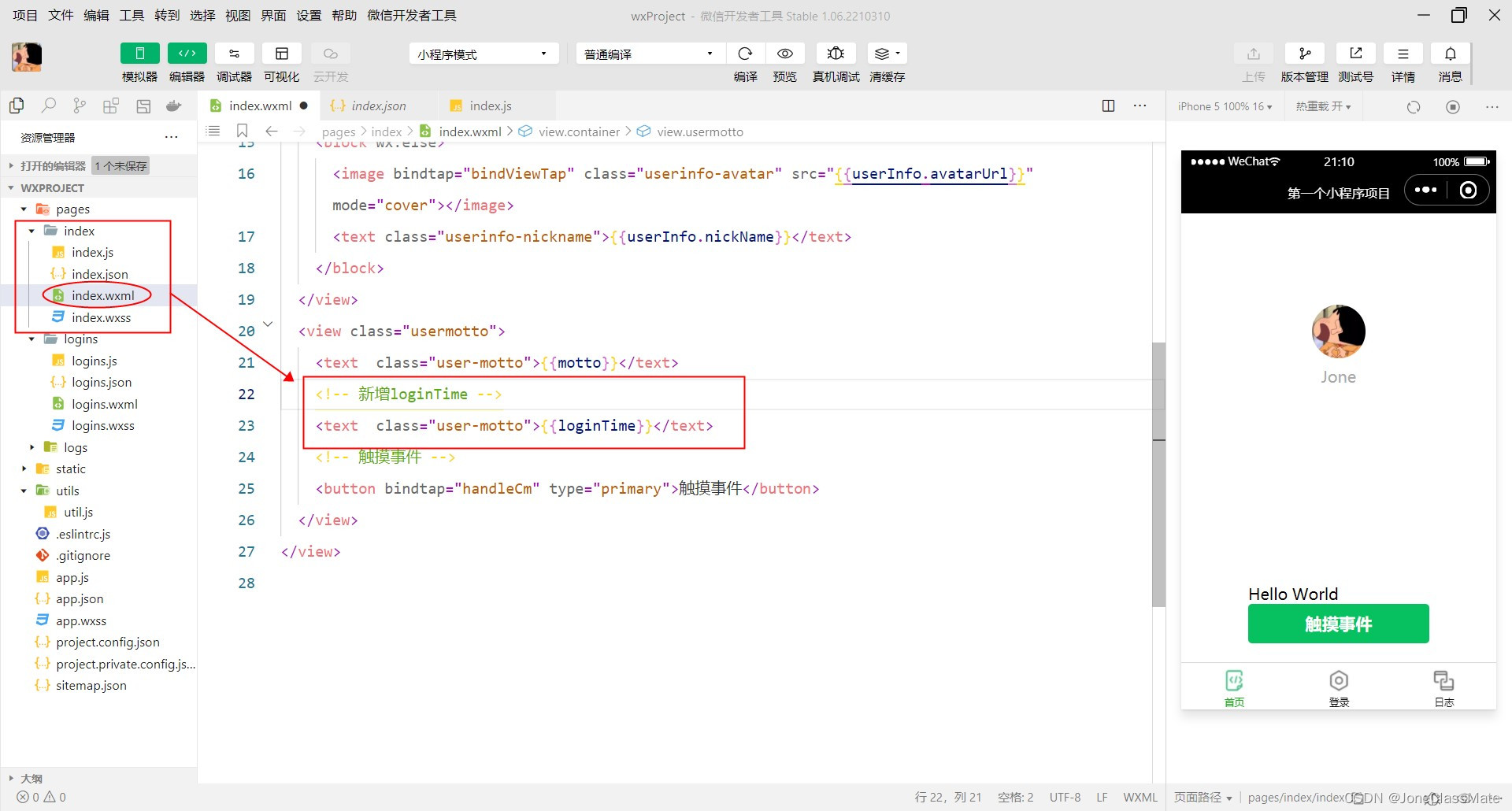Image resolution: width=1512 pixels, height=811 pixels.
Task: Open the 文件 menu
Action: 61,15
